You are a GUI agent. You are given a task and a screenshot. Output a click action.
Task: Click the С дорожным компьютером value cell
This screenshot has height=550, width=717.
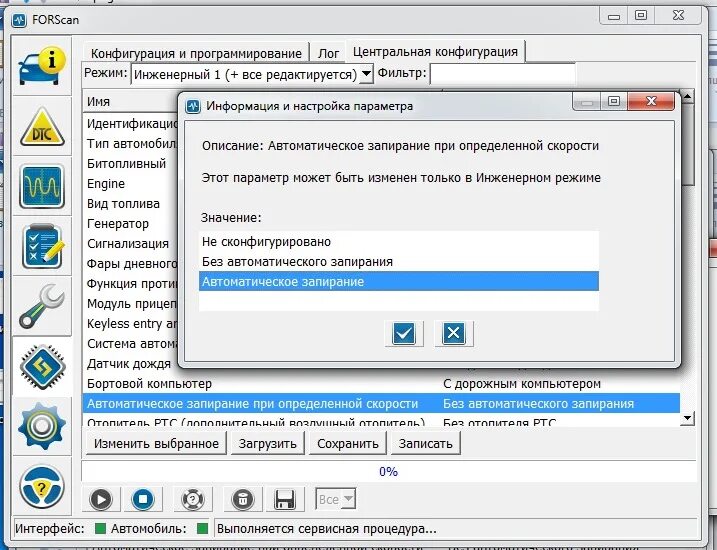coord(522,384)
